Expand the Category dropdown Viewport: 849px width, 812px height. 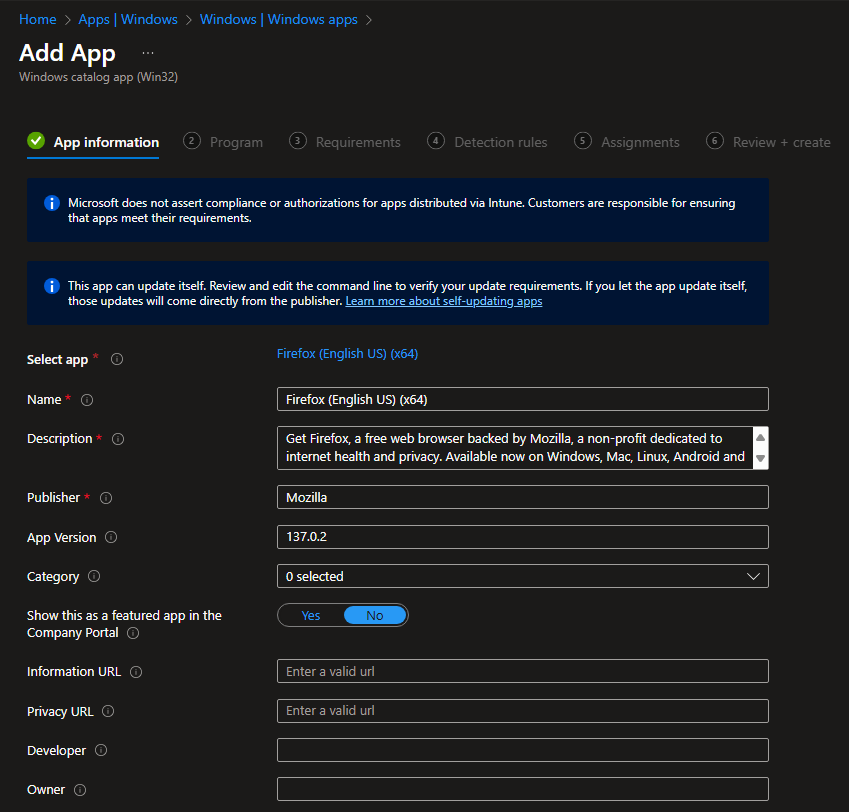(522, 576)
